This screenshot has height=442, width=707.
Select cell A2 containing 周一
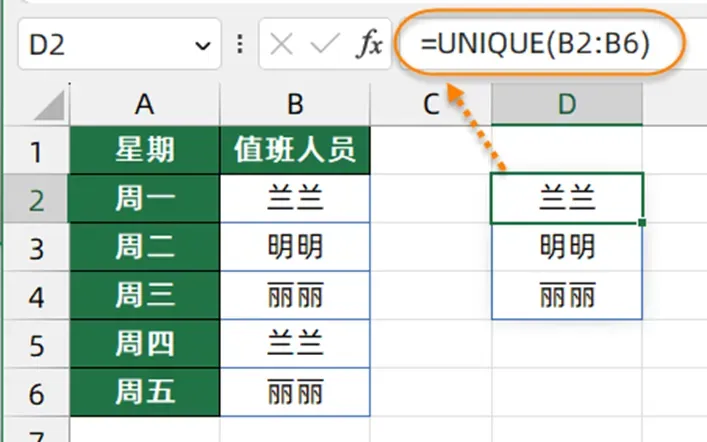145,199
